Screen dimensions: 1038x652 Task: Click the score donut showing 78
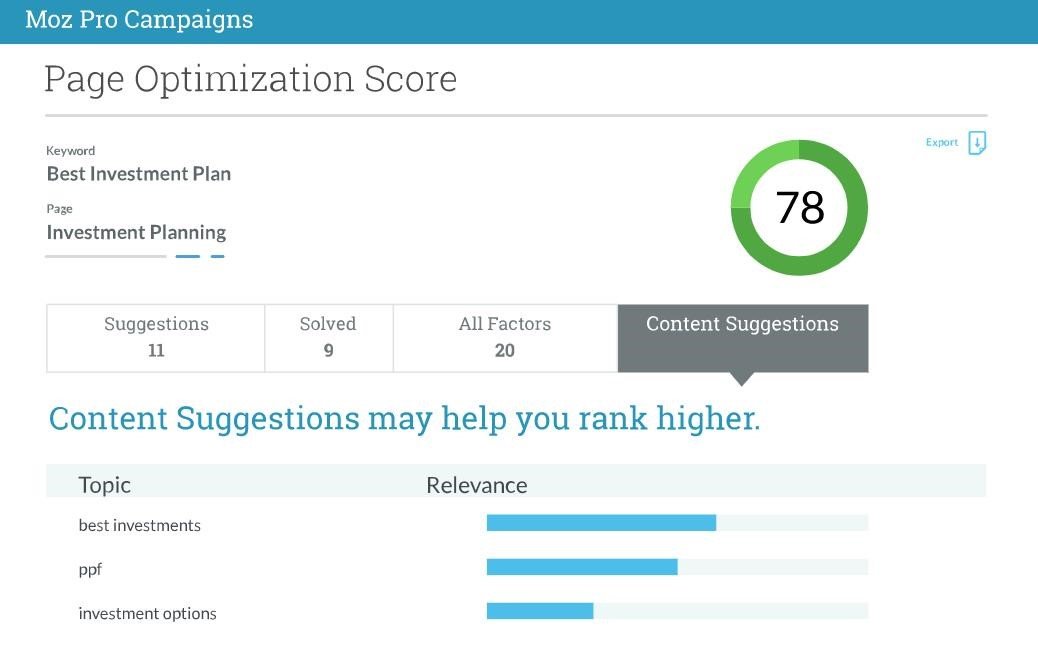click(x=799, y=208)
